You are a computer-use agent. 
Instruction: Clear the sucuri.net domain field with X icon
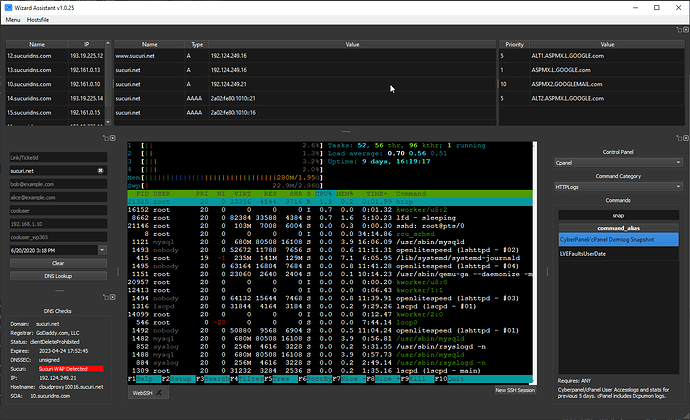point(100,170)
